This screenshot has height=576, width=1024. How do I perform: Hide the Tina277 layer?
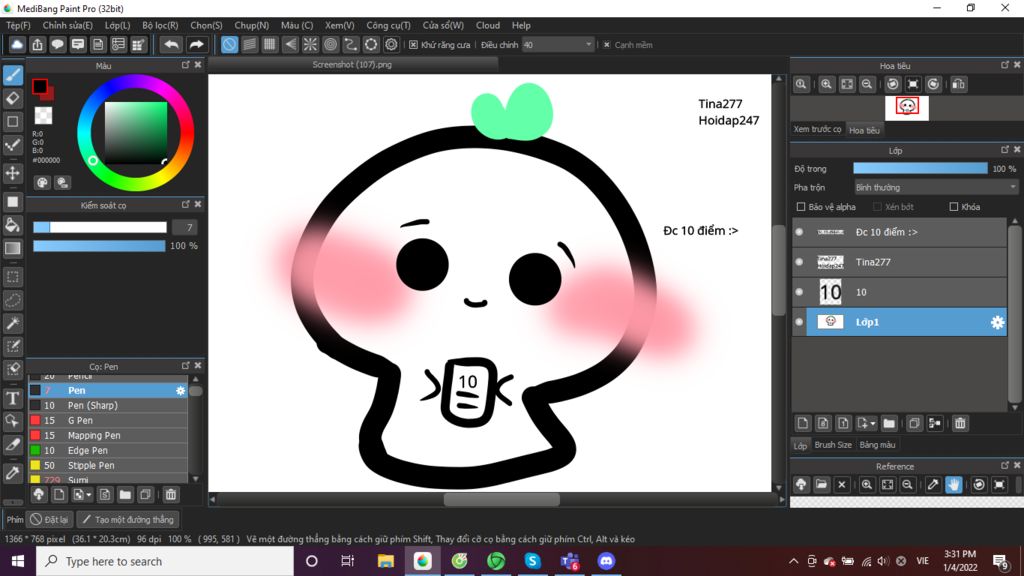[799, 262]
